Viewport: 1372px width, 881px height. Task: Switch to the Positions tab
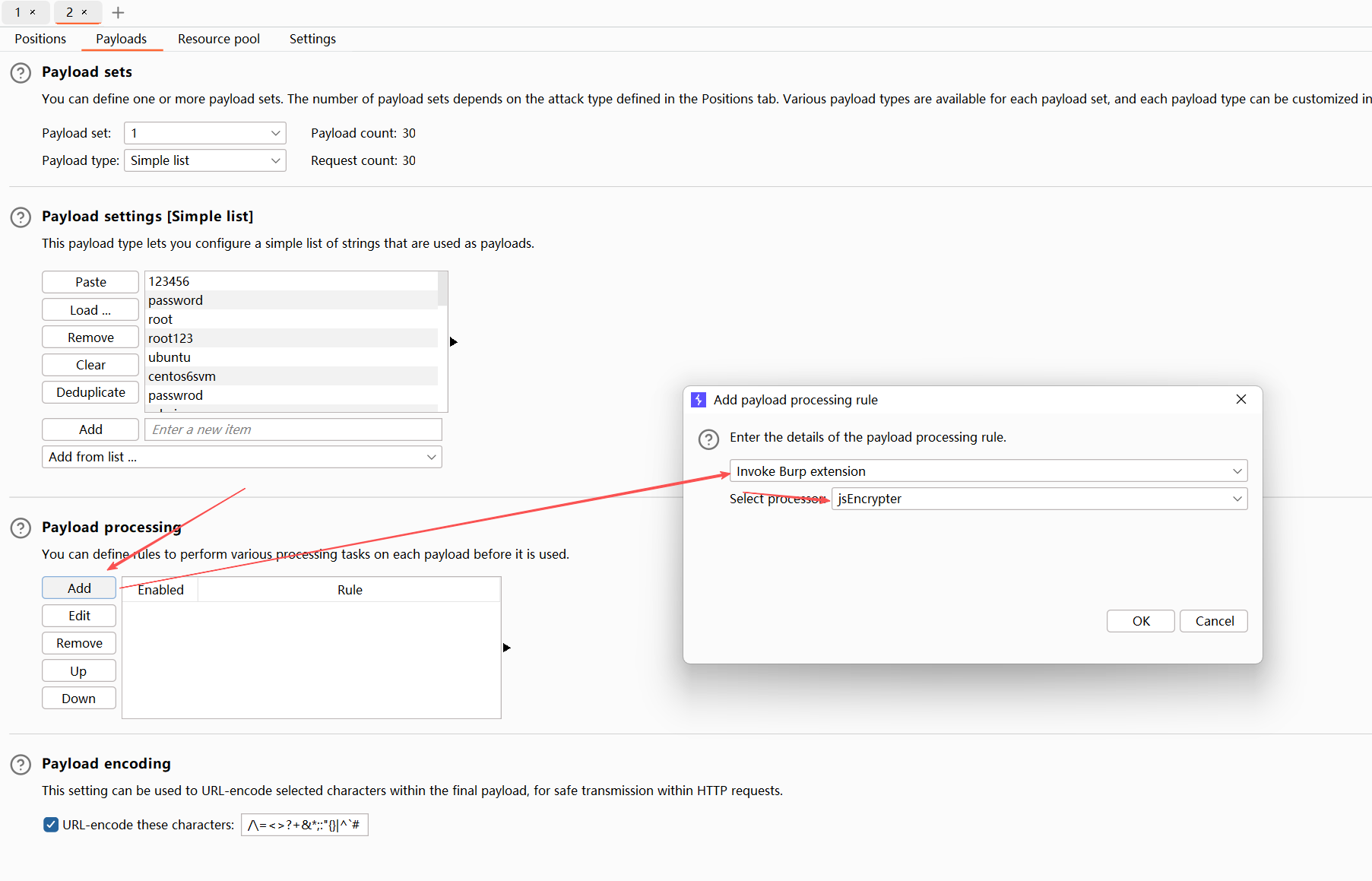(x=40, y=39)
